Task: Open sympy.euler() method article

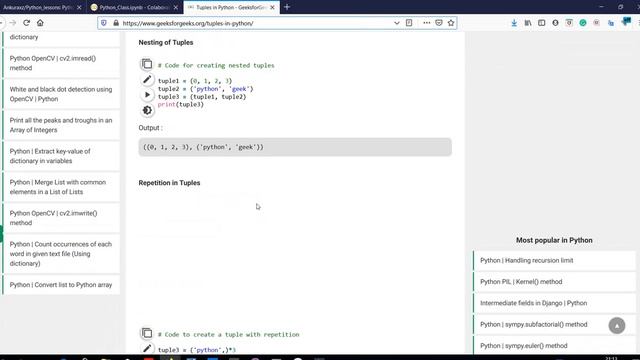Action: click(x=554, y=345)
